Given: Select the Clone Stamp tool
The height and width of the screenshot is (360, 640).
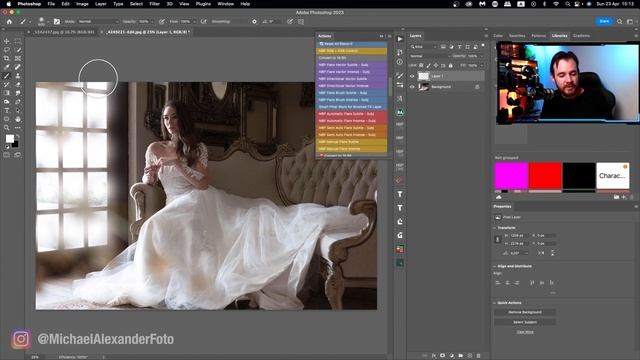Looking at the screenshot, I should (x=18, y=76).
